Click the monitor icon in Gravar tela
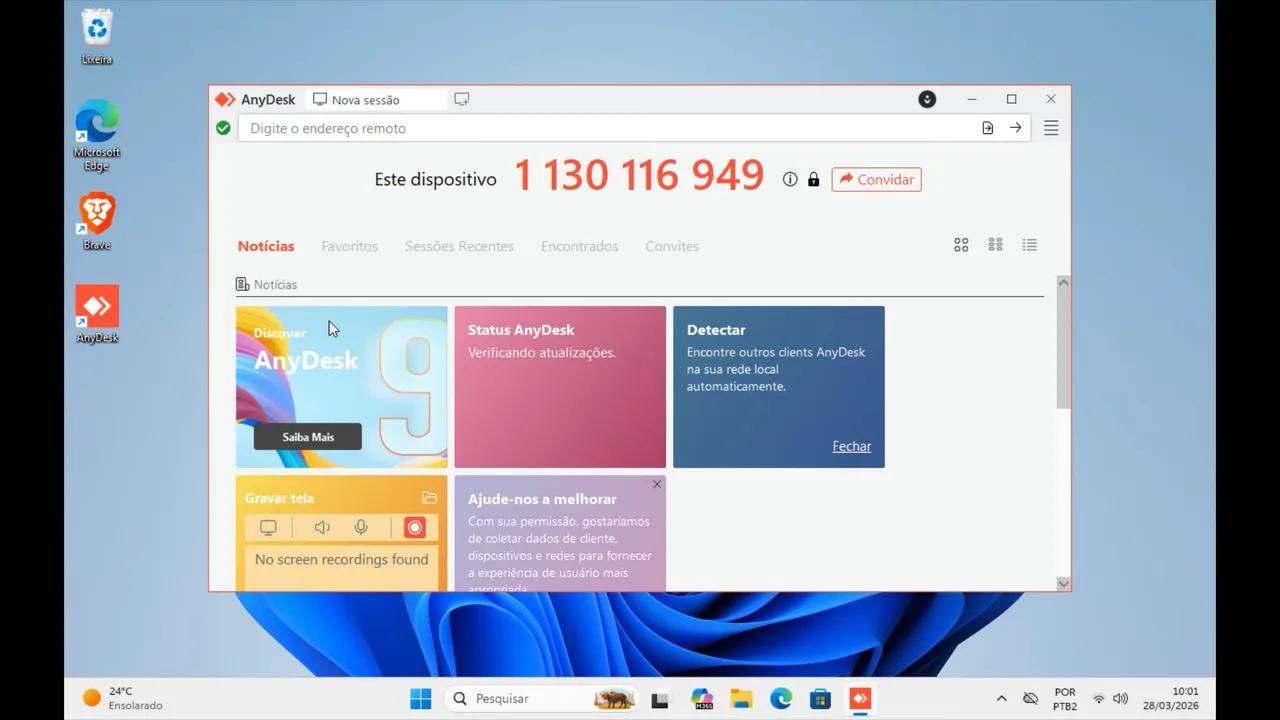The height and width of the screenshot is (720, 1280). pos(268,528)
